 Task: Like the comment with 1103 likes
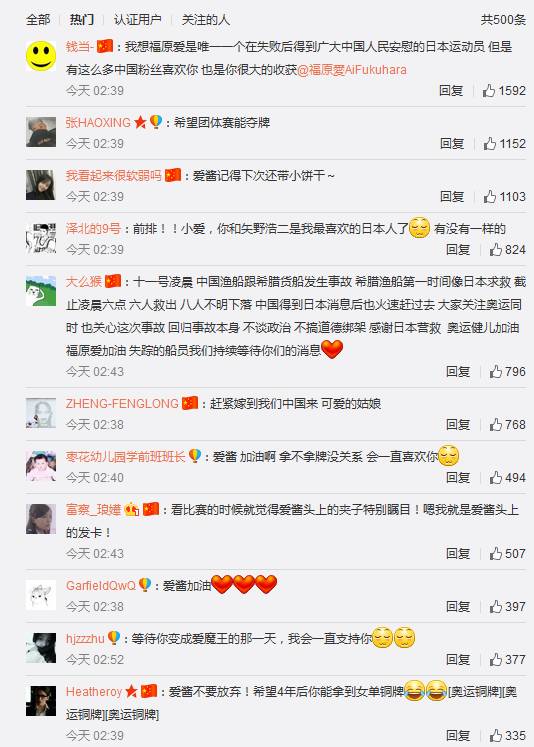504,196
